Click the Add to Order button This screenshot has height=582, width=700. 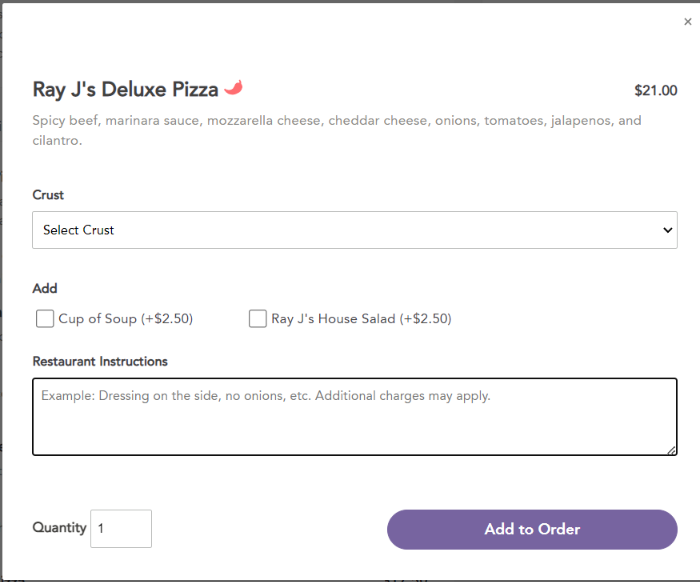[532, 529]
